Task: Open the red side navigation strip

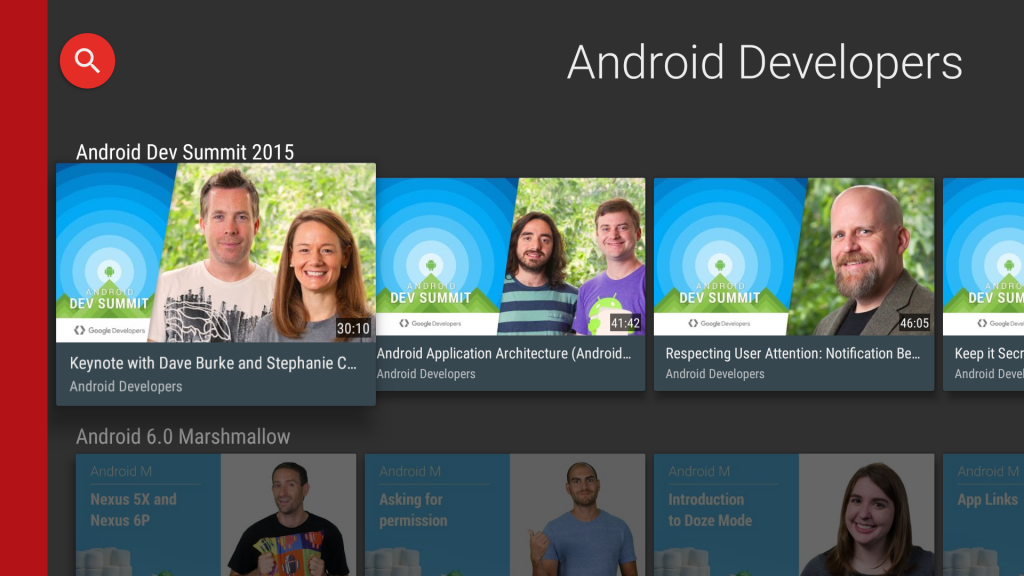Action: point(24,288)
